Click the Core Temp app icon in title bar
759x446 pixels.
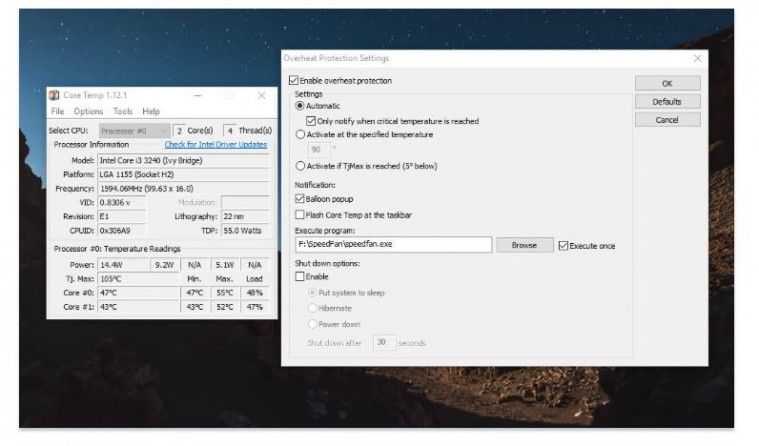(54, 95)
